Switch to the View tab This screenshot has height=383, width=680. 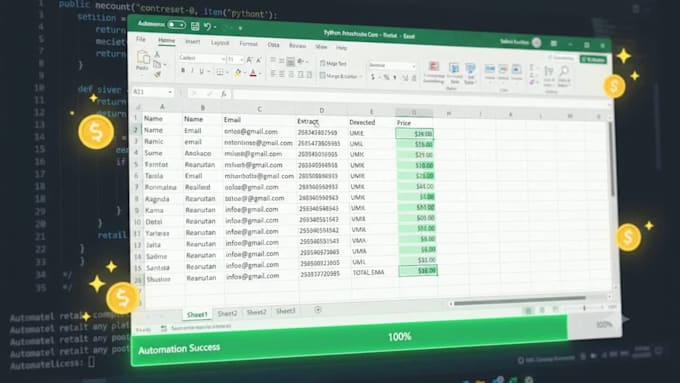(321, 46)
